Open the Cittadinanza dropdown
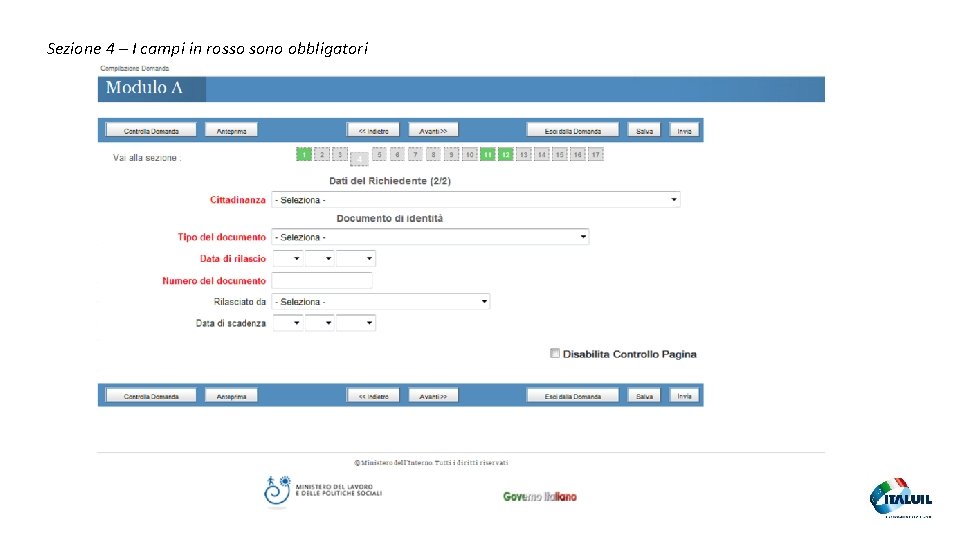This screenshot has height=540, width=960. point(476,200)
